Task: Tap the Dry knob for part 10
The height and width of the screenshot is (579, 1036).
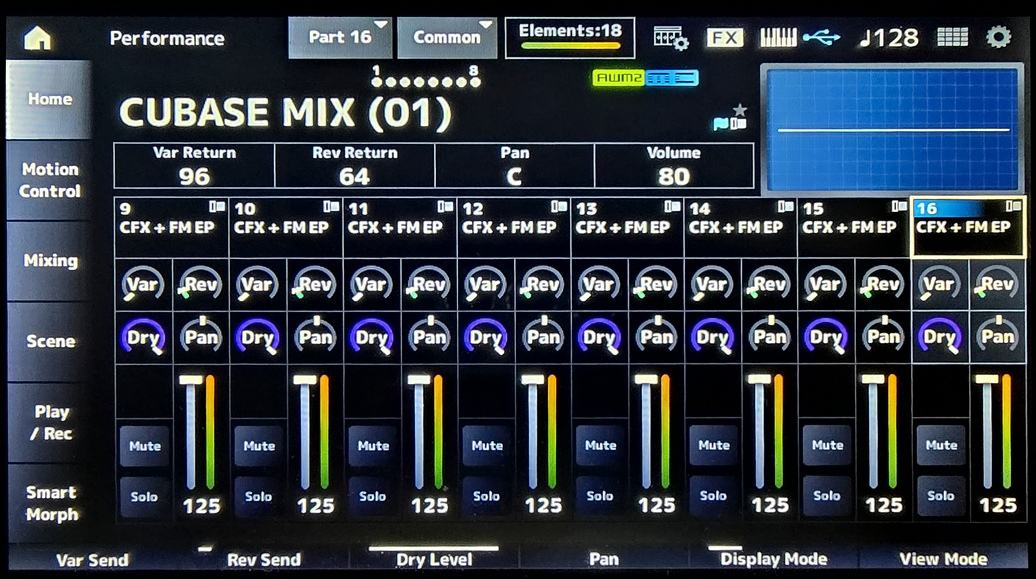Action: tap(258, 337)
